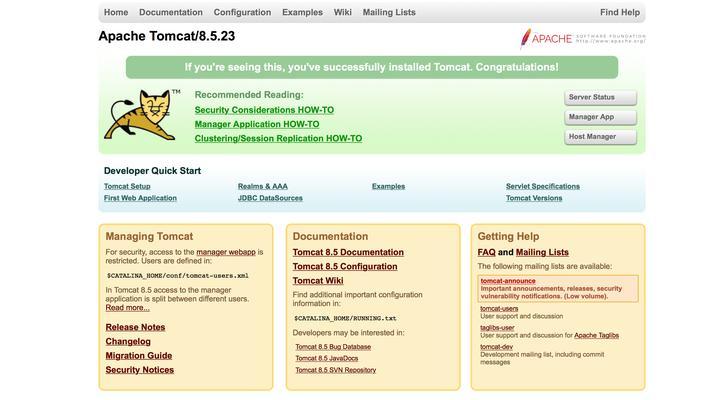
Task: Click the Recommended Reading: label
Action: click(x=249, y=95)
